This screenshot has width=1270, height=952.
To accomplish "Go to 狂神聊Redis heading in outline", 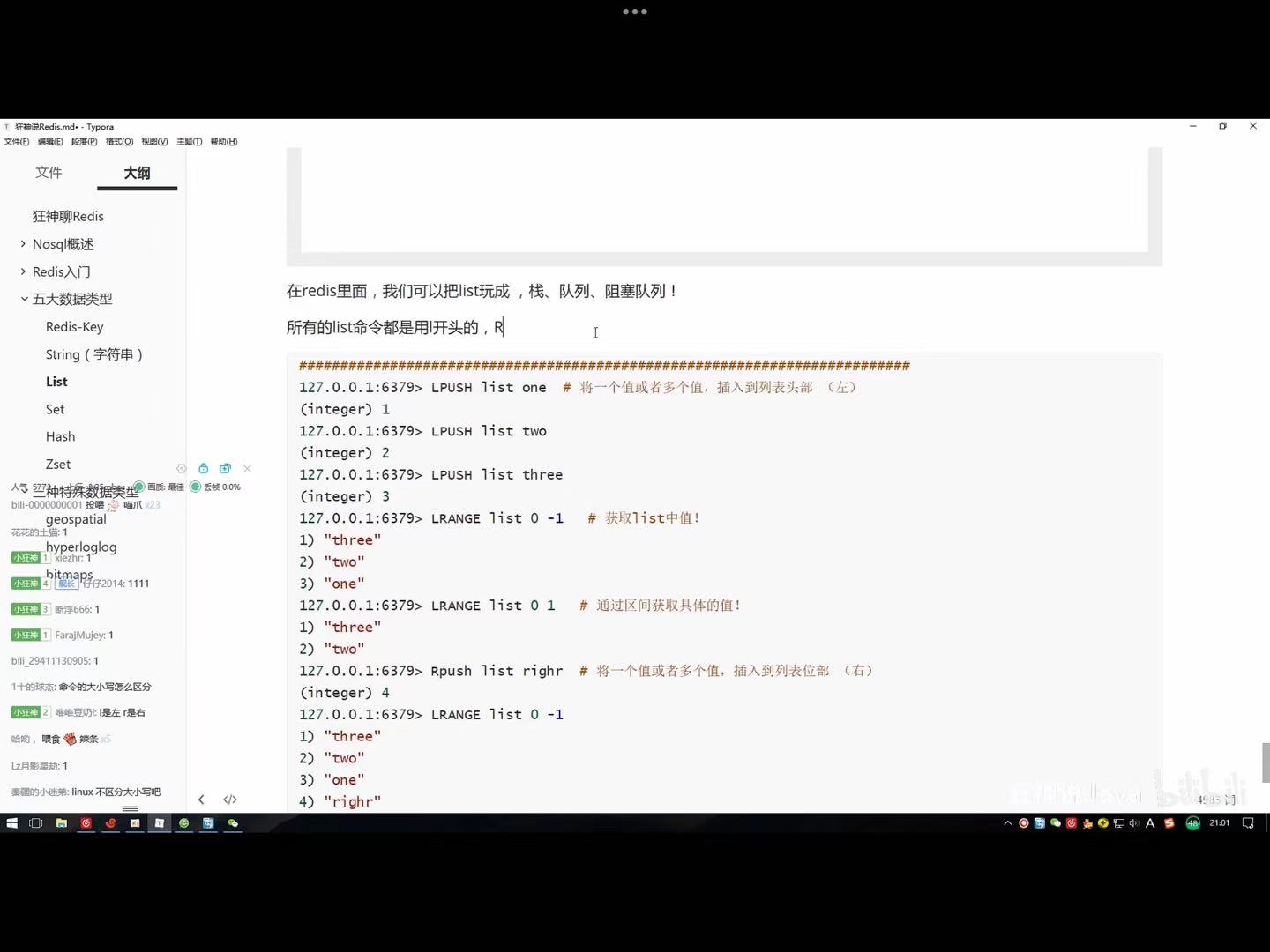I will (x=68, y=217).
